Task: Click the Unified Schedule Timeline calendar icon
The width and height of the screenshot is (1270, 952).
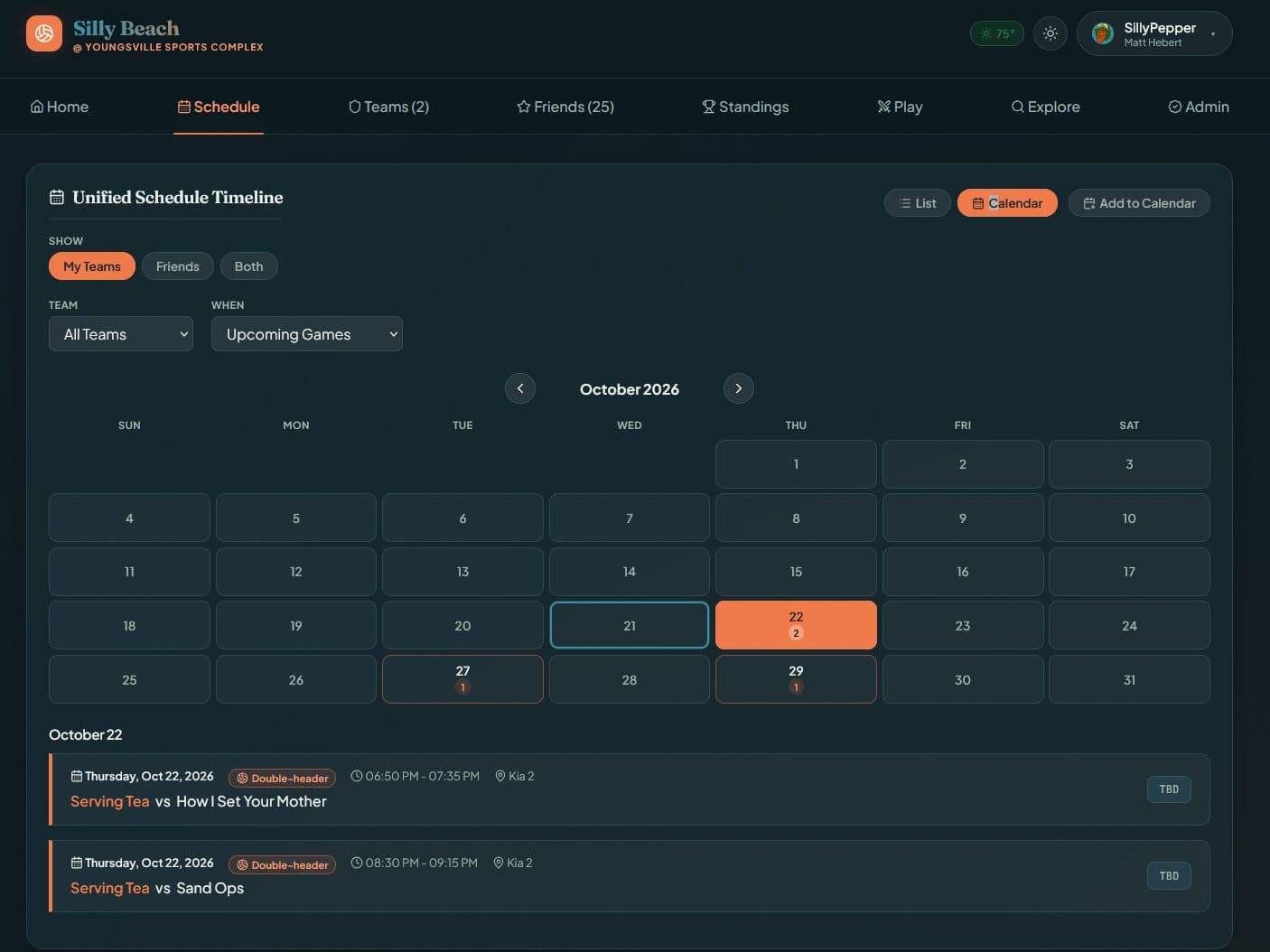Action: tap(57, 197)
